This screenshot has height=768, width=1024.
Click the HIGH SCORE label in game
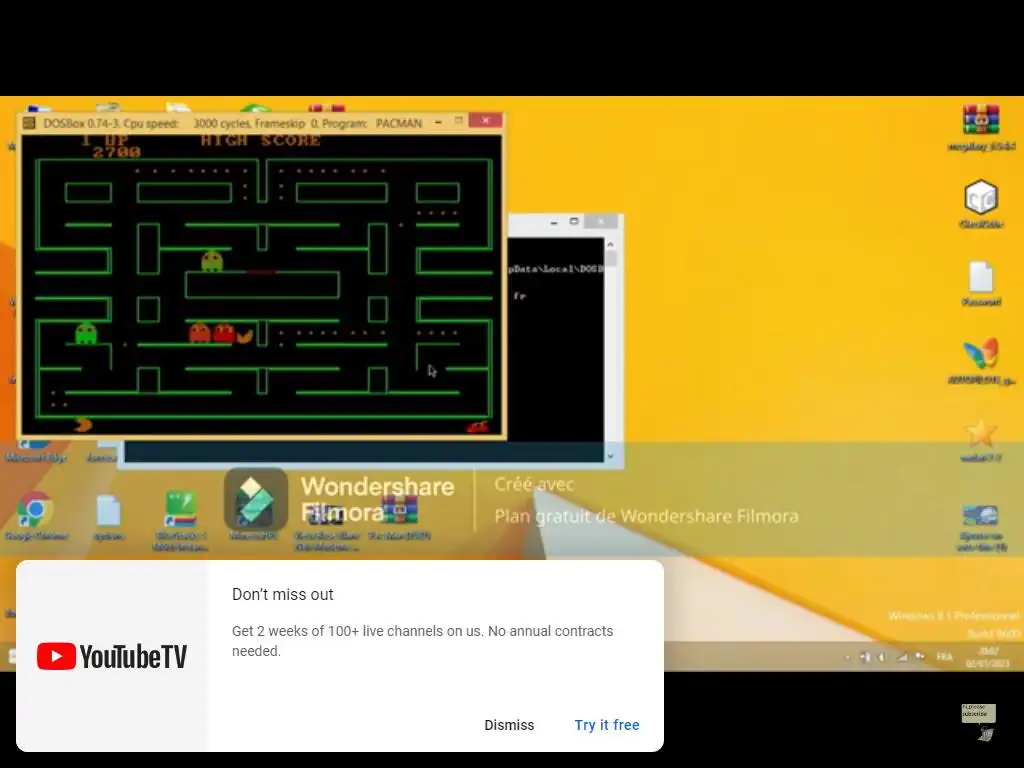coord(261,140)
